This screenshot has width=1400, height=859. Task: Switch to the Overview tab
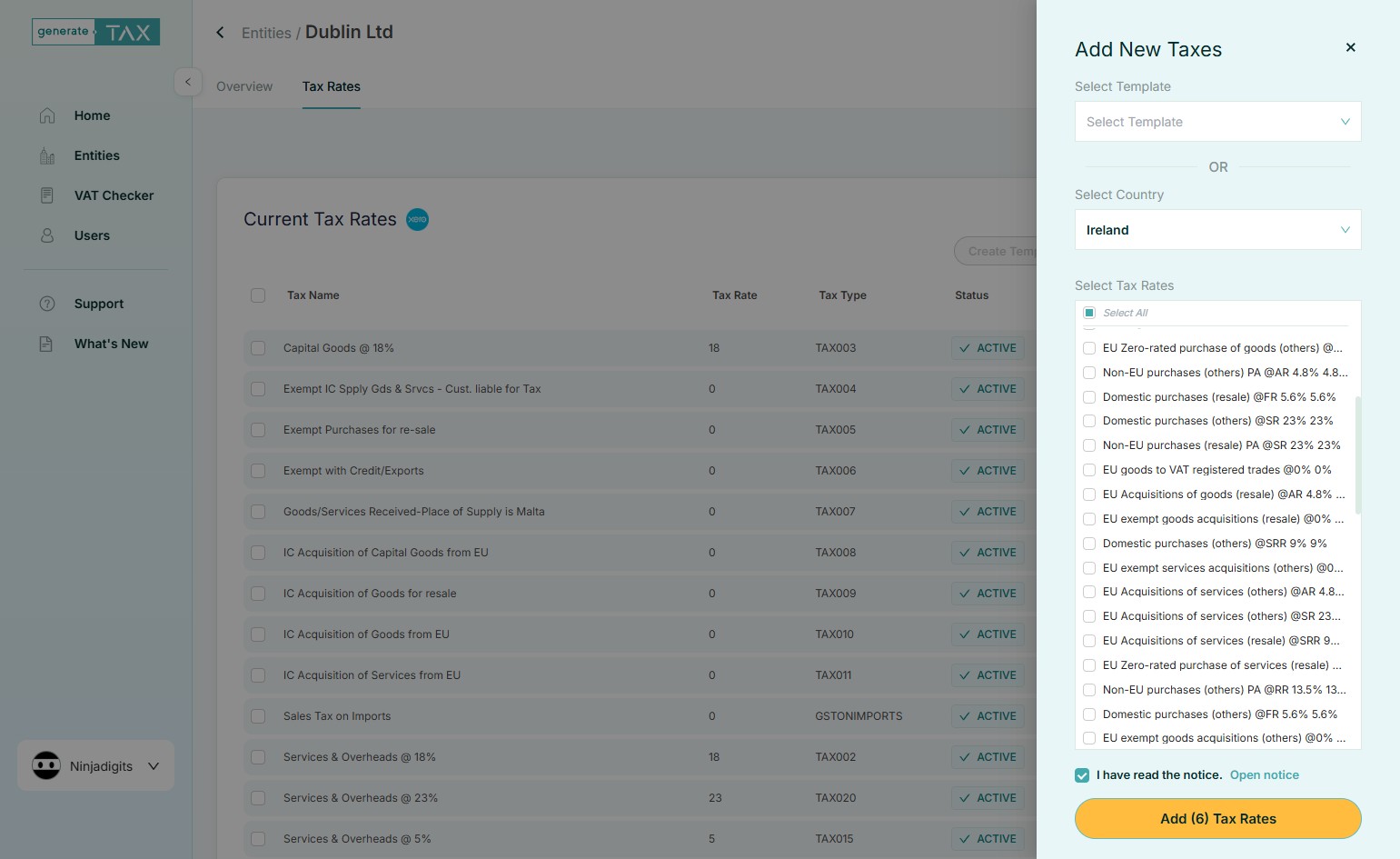click(x=244, y=86)
